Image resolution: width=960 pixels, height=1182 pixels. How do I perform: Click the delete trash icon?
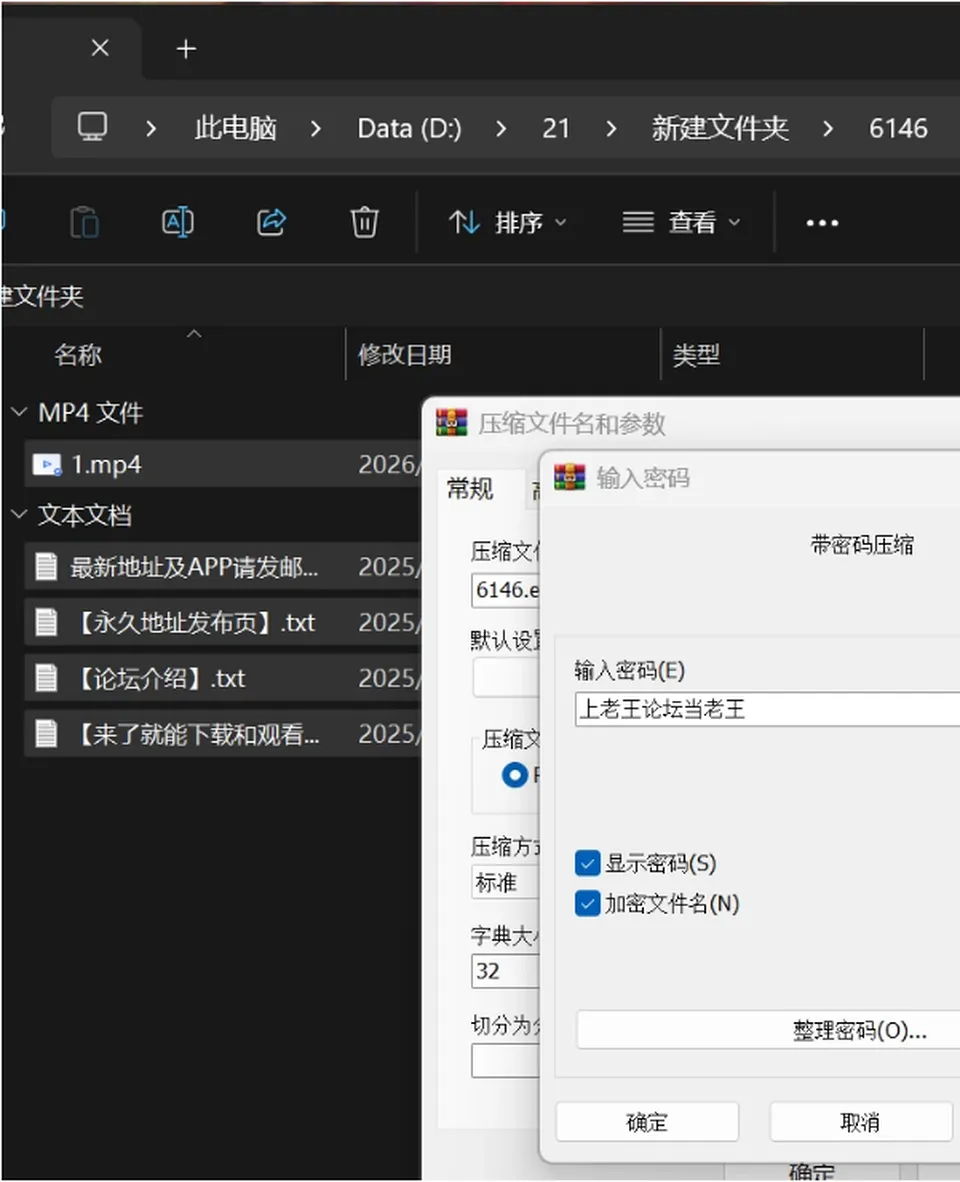[x=364, y=222]
